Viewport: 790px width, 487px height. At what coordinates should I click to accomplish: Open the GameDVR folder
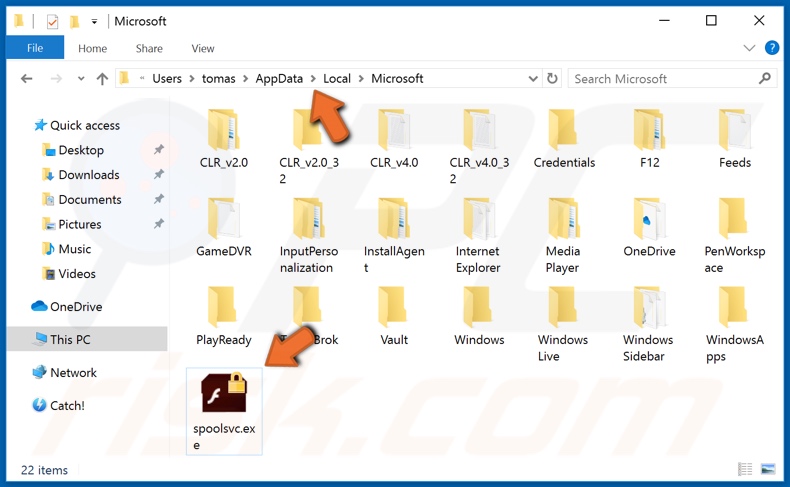click(x=224, y=228)
